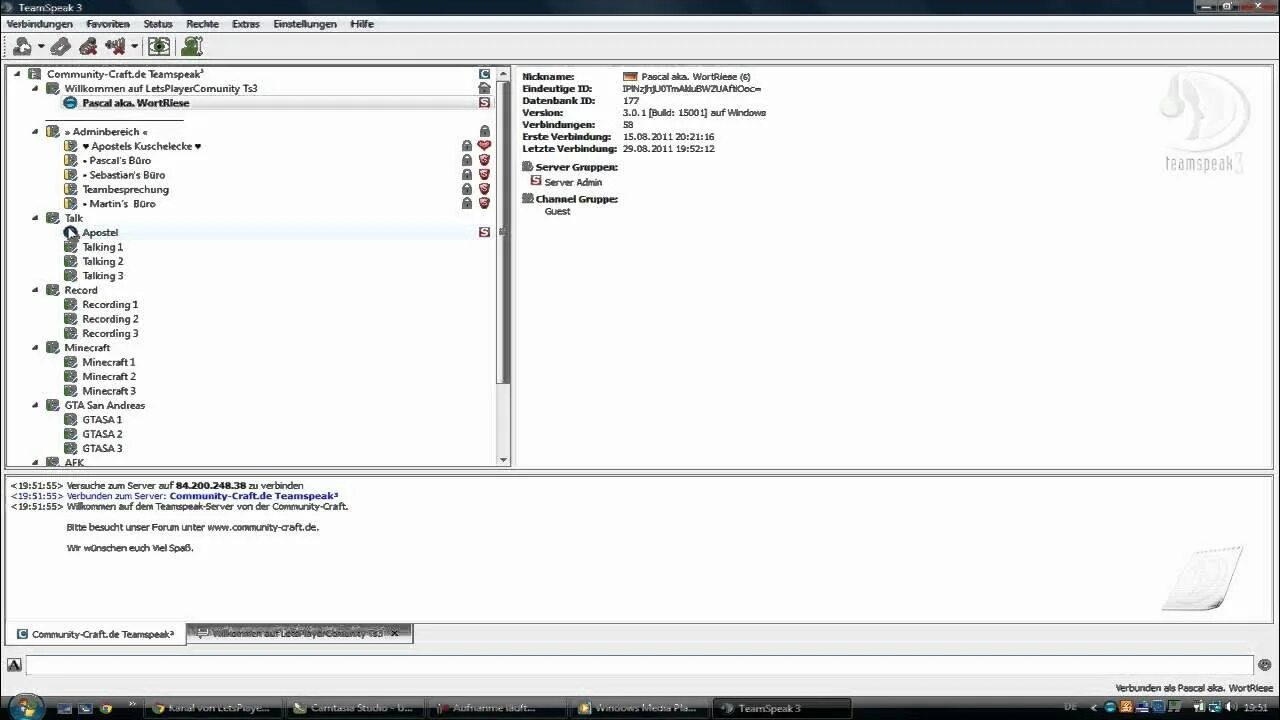Click the server badge icon on Community-Craft.de row
The image size is (1280, 720).
click(485, 74)
